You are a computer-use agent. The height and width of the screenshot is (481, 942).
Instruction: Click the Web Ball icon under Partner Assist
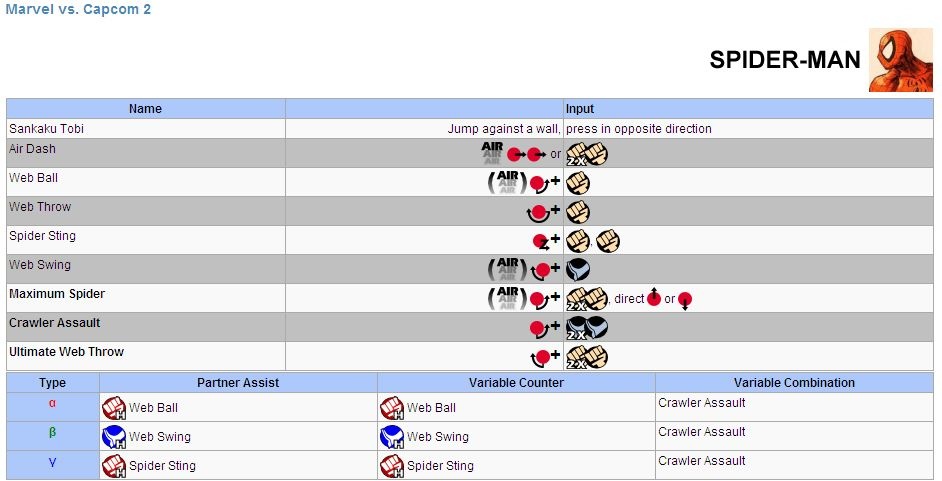(114, 408)
